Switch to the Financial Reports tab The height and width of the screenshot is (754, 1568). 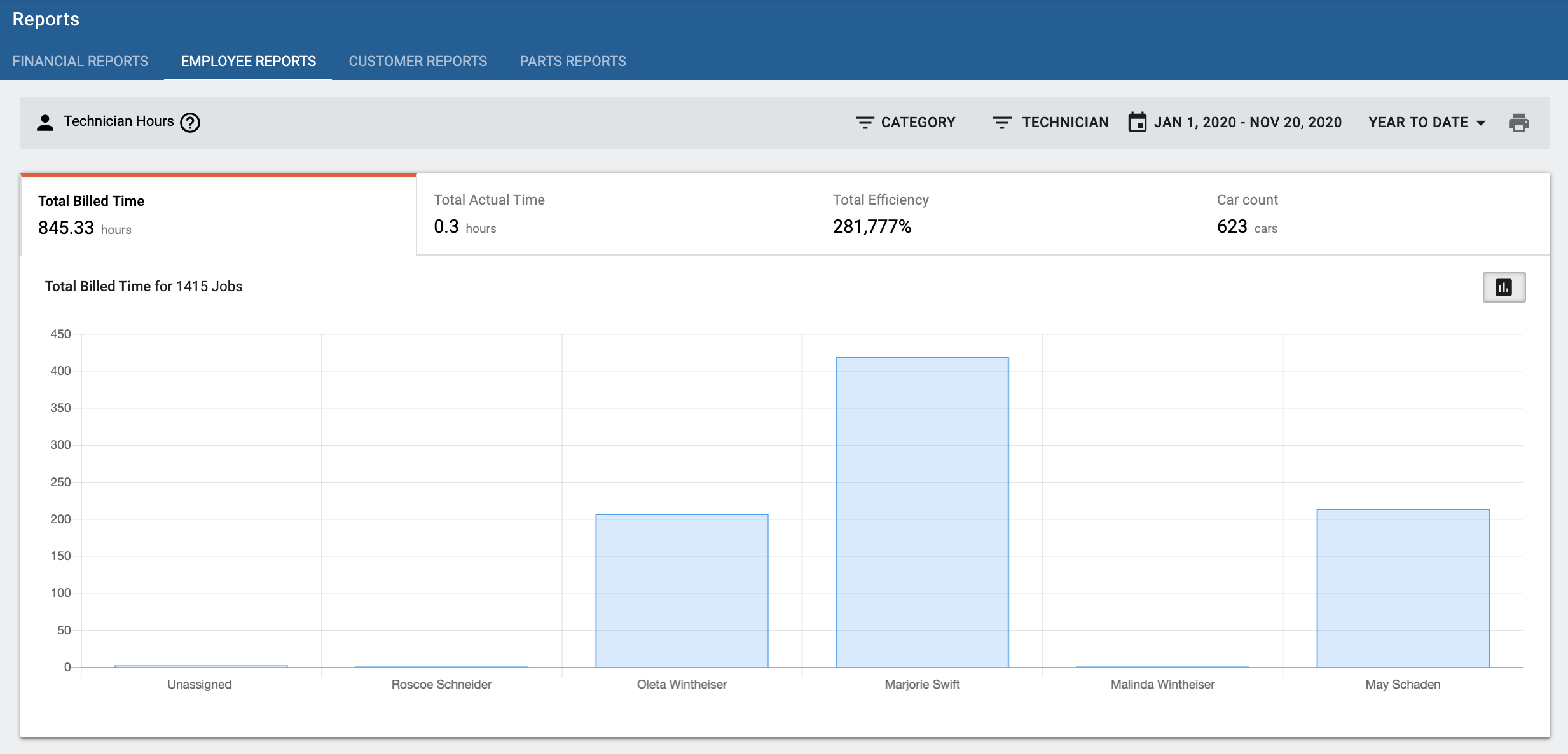[80, 61]
